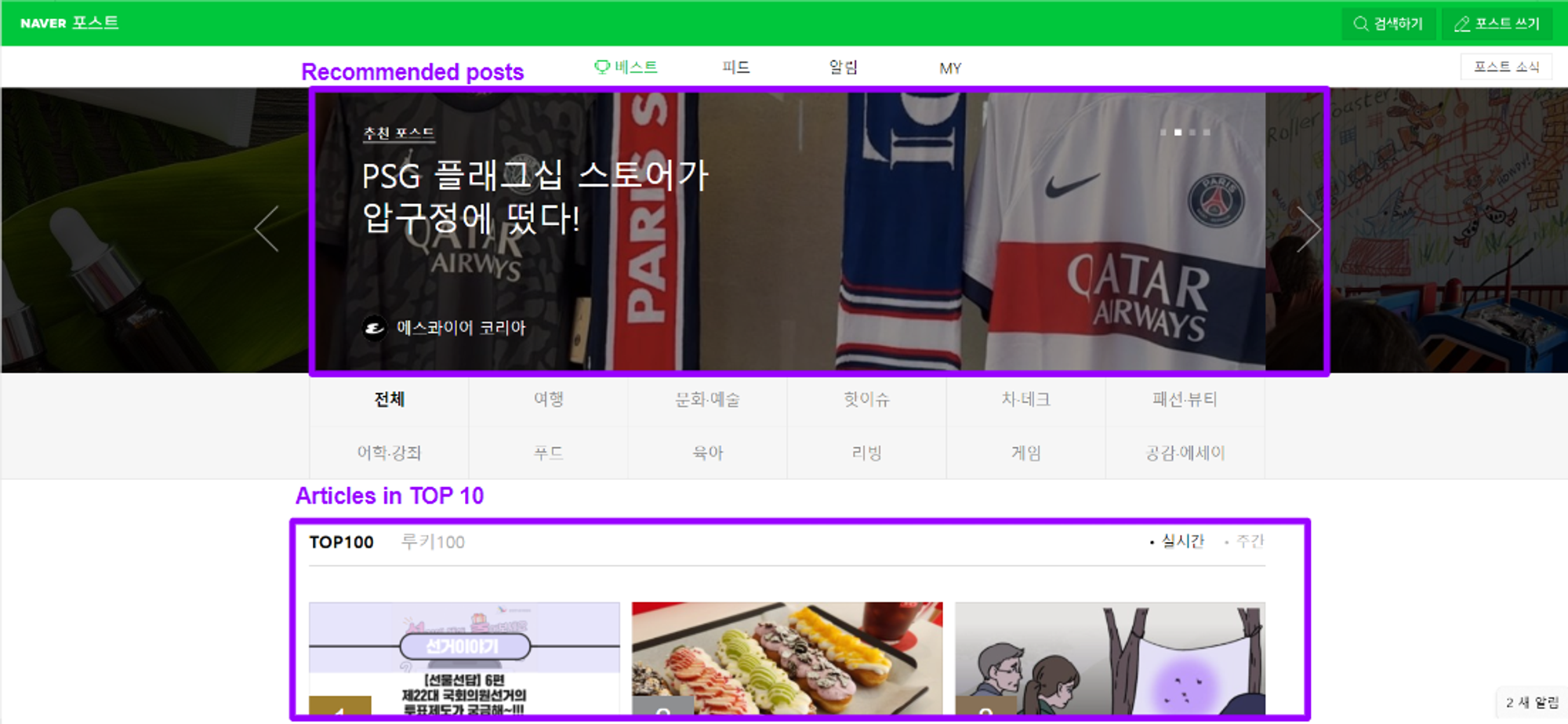Switch to 루키100 tab

pyautogui.click(x=433, y=542)
